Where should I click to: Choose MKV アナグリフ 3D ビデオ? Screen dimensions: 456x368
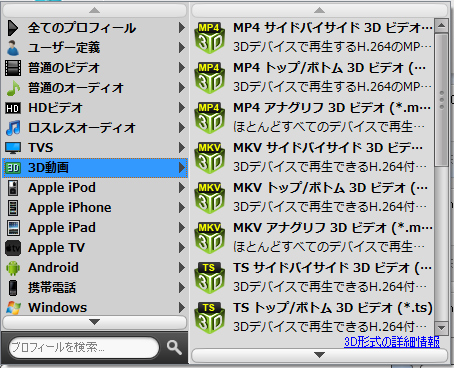313,238
